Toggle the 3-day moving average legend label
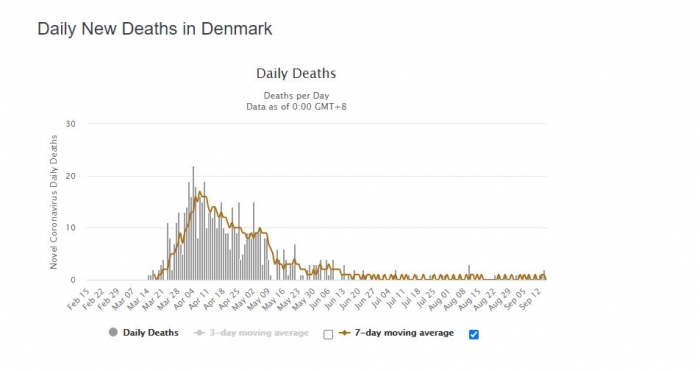Viewport: 700px width, 371px height. coord(259,333)
